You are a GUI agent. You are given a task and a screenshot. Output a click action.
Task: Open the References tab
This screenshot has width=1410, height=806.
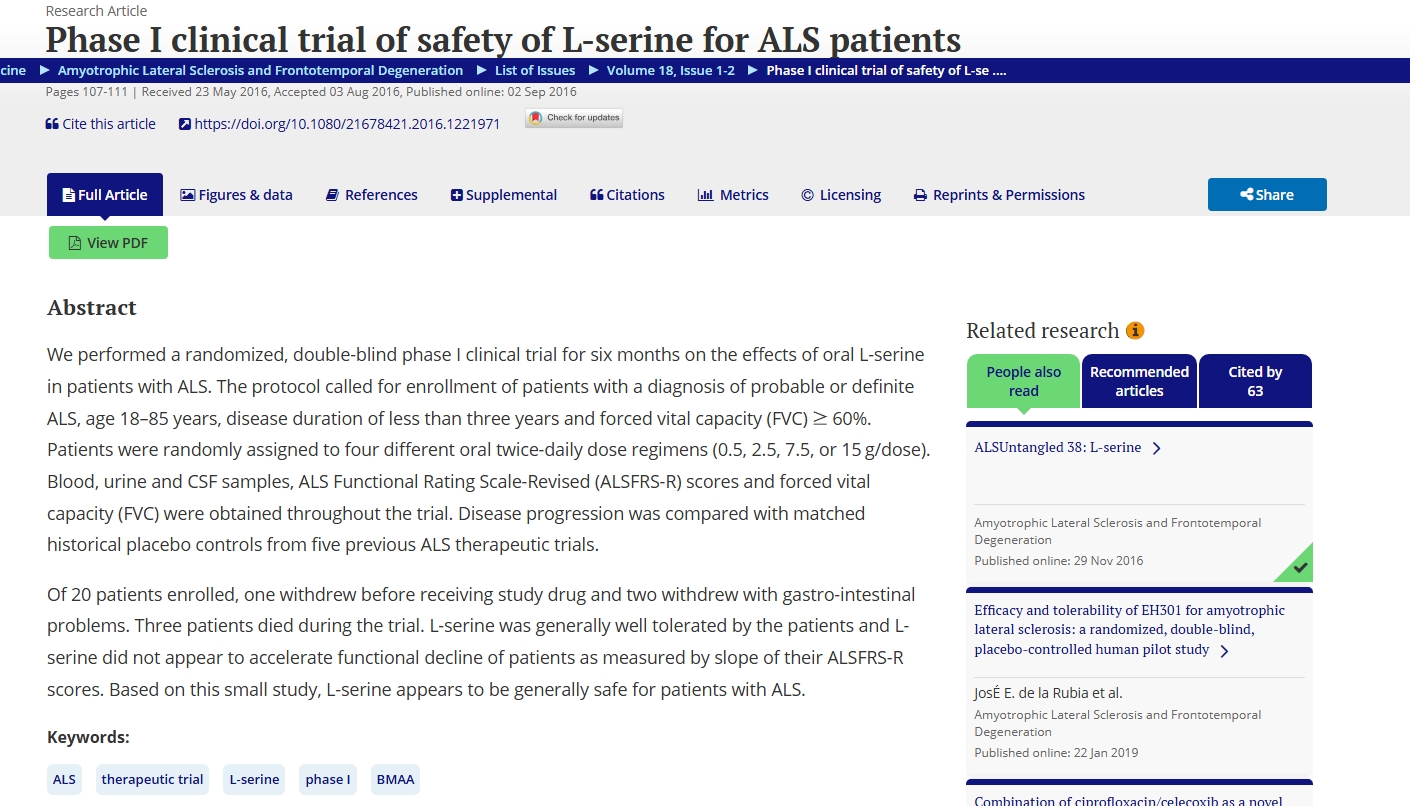[372, 195]
